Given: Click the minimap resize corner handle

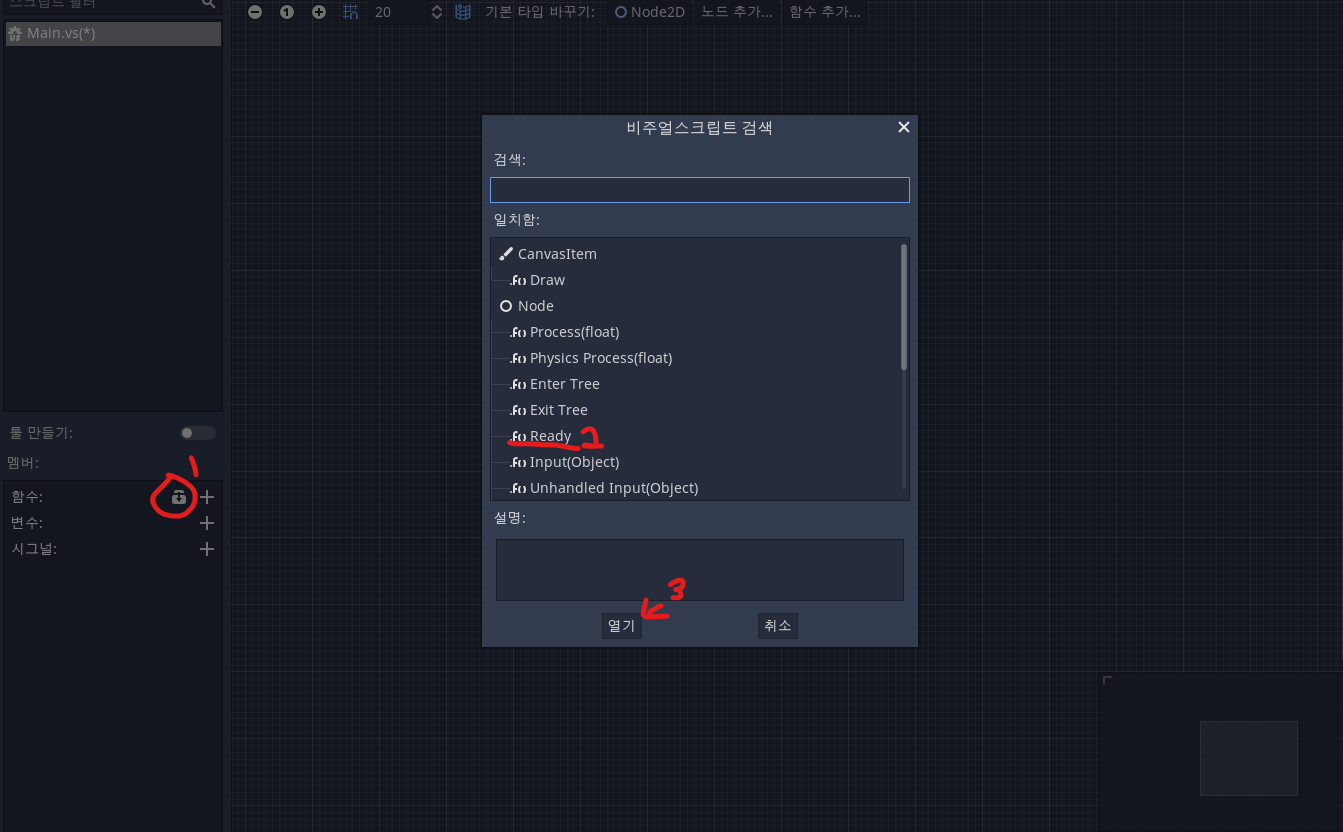Looking at the screenshot, I should [1107, 681].
